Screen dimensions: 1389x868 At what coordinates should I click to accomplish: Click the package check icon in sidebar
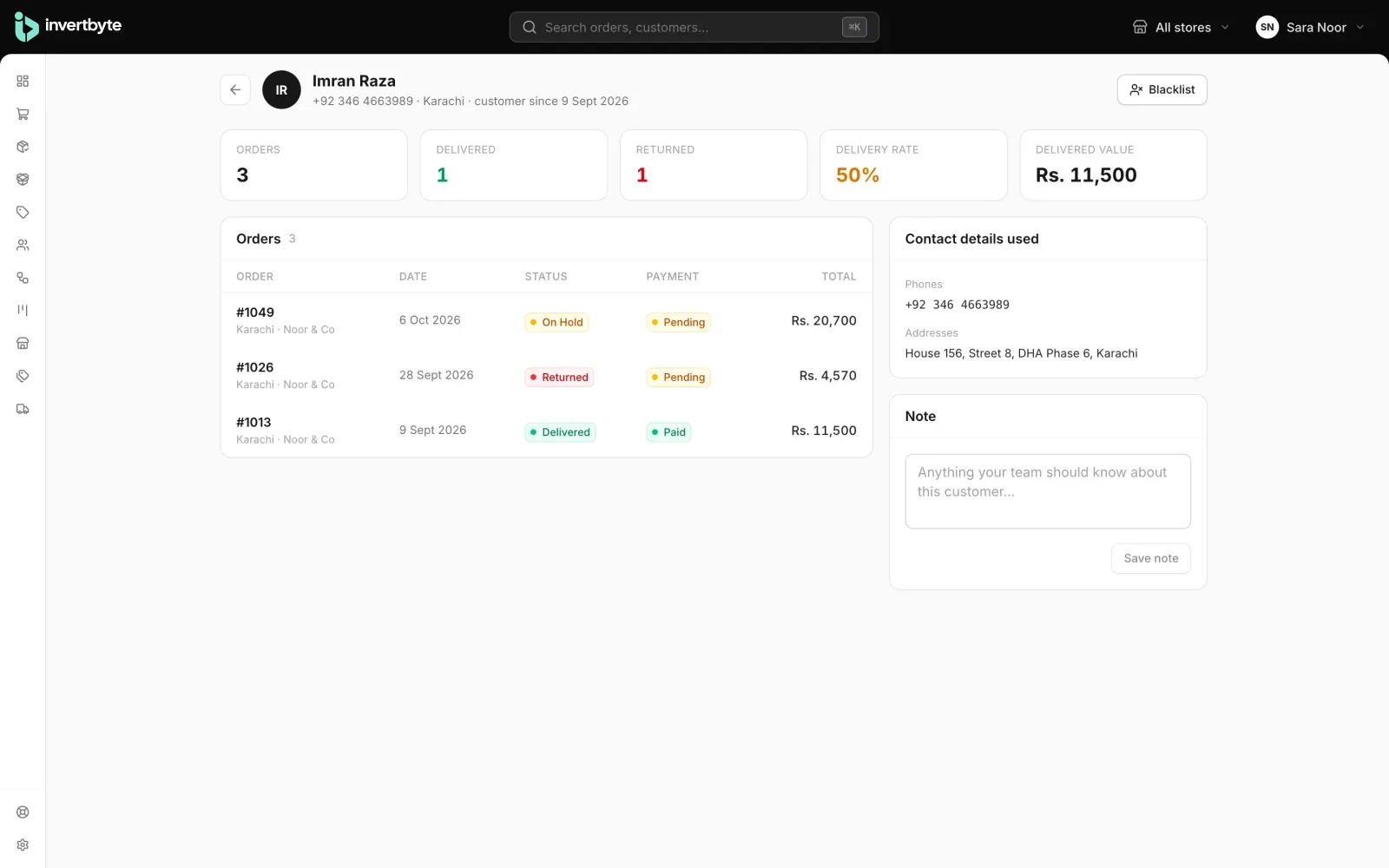click(x=23, y=147)
